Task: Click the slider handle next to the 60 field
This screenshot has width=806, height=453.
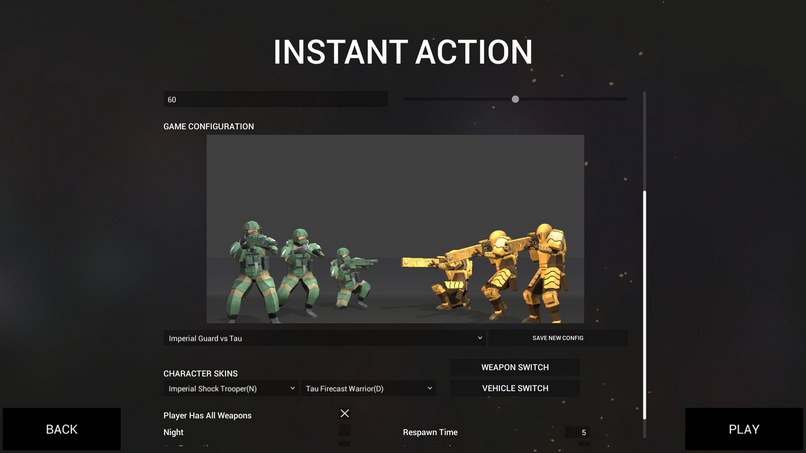Action: 515,99
